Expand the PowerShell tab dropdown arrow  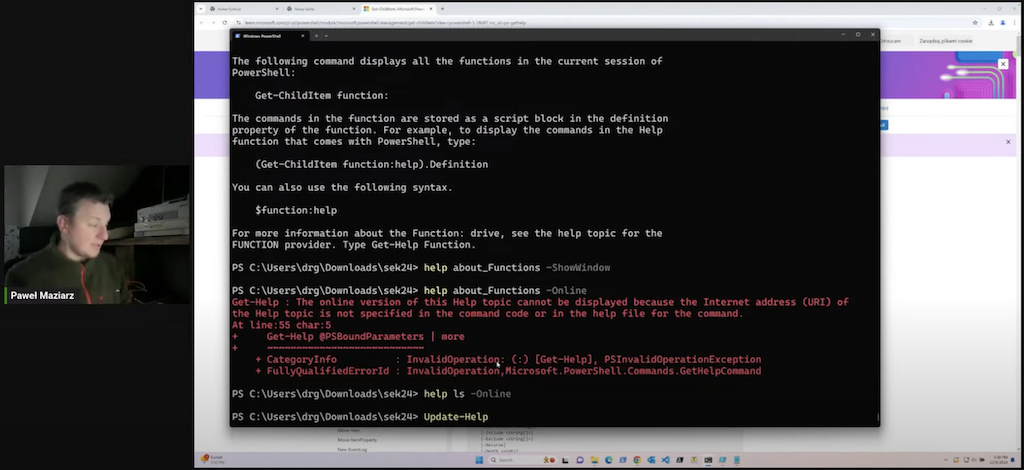point(327,35)
